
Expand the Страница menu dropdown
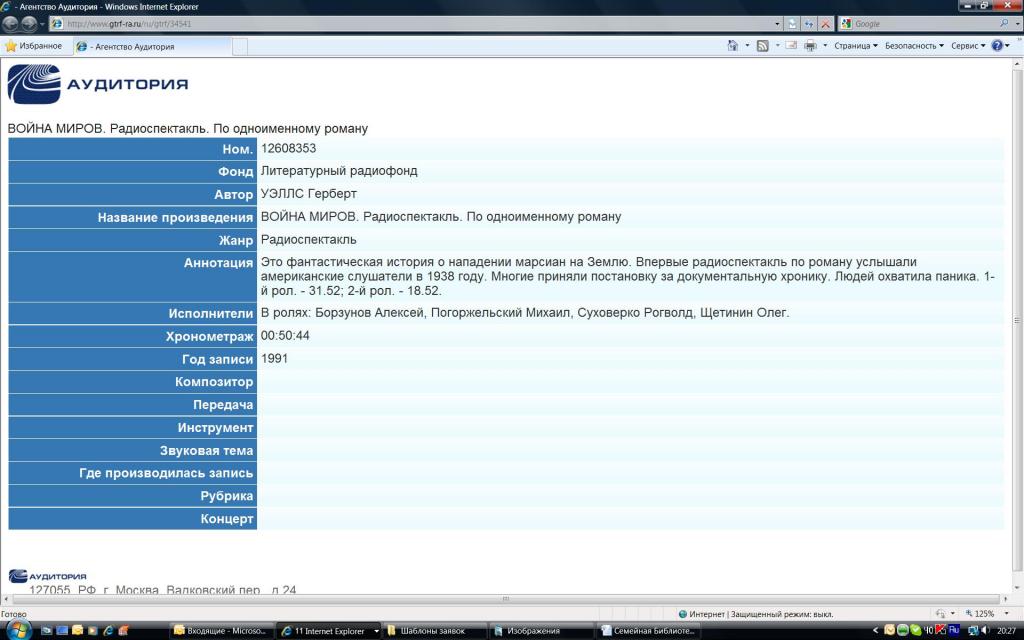pos(855,46)
